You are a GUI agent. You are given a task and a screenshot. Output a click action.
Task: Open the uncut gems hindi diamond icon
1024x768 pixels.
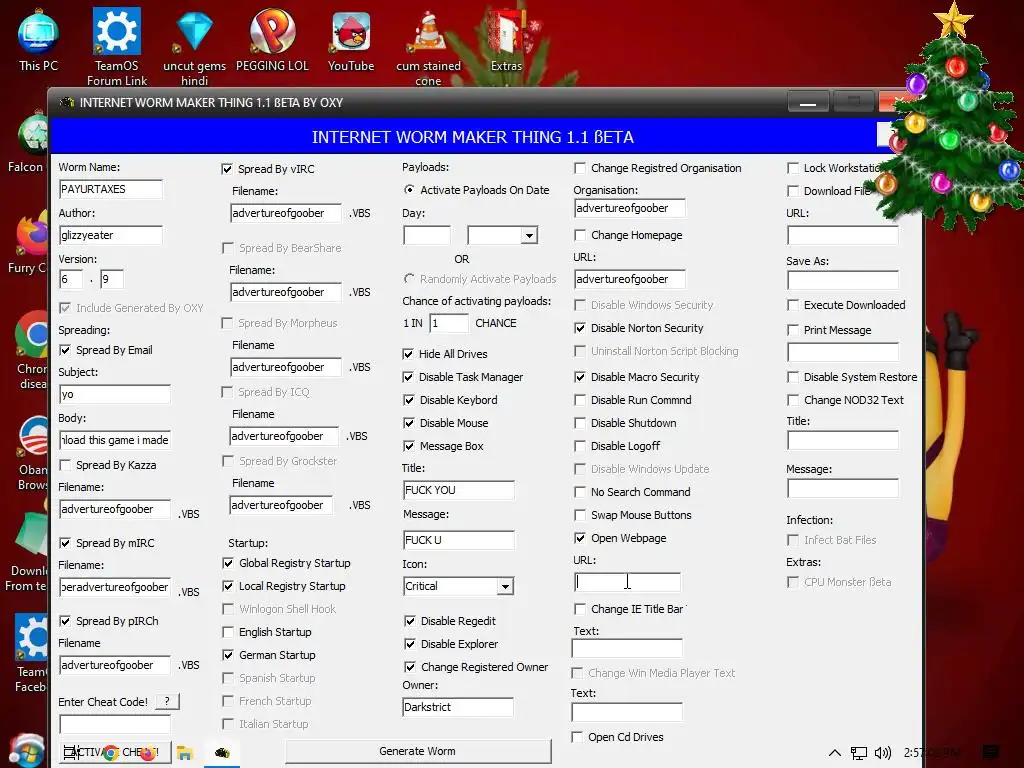click(x=194, y=47)
